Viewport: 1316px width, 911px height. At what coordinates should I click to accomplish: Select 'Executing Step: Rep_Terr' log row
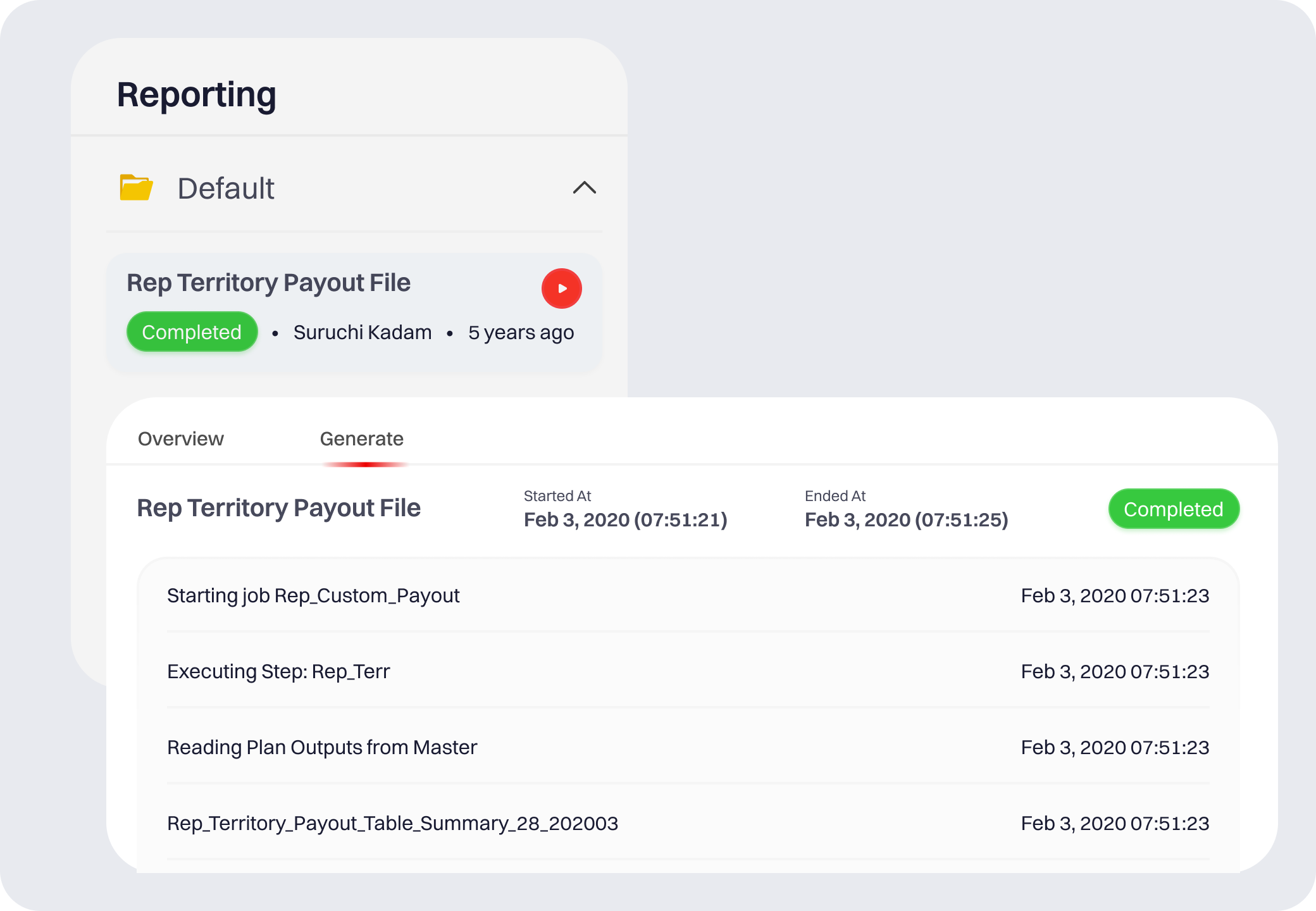(x=278, y=671)
